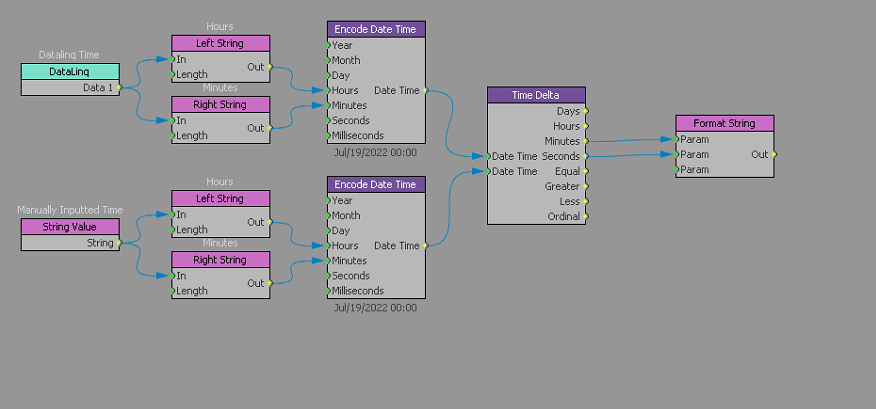This screenshot has width=876, height=409.
Task: Click Seconds port on DataLinq chain's Encode Date Time
Action: pos(328,120)
